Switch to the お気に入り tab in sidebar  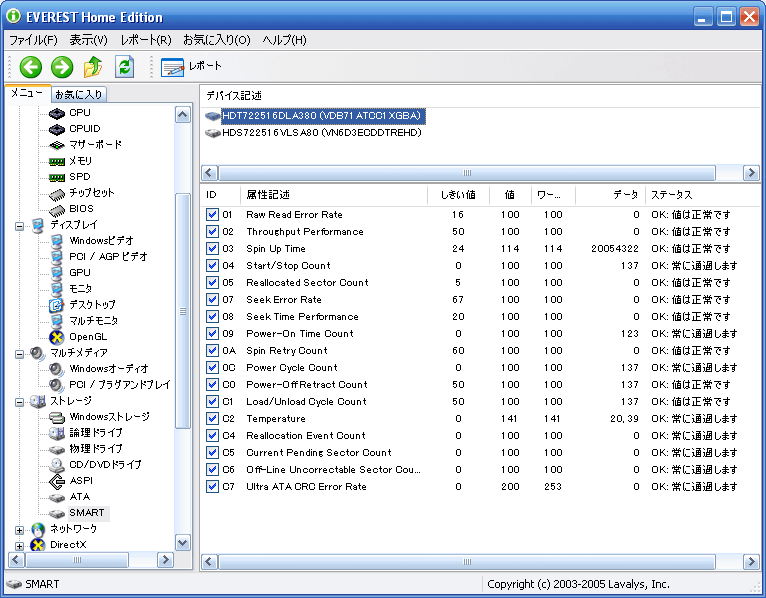click(79, 94)
